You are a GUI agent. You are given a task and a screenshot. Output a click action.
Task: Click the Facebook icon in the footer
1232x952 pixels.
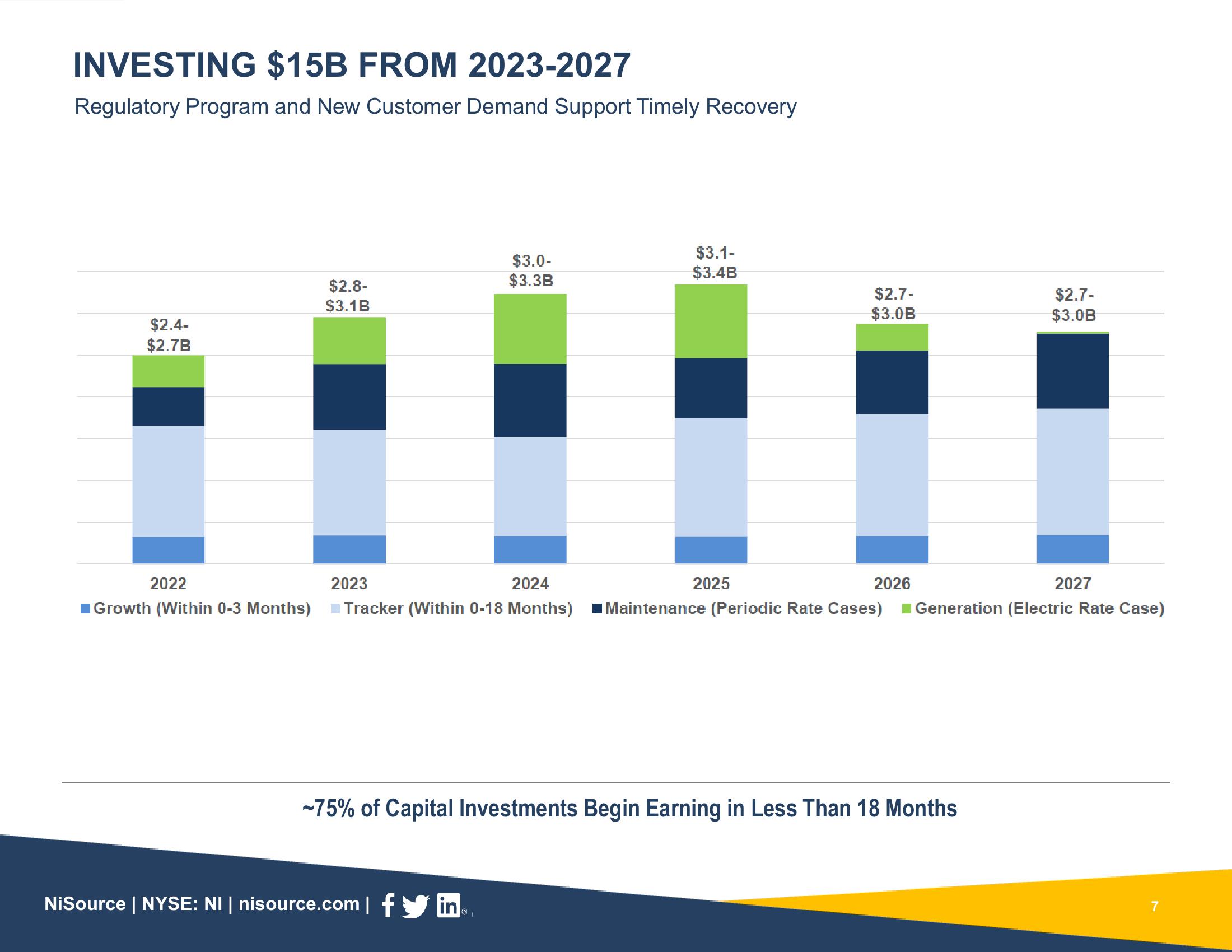click(388, 905)
